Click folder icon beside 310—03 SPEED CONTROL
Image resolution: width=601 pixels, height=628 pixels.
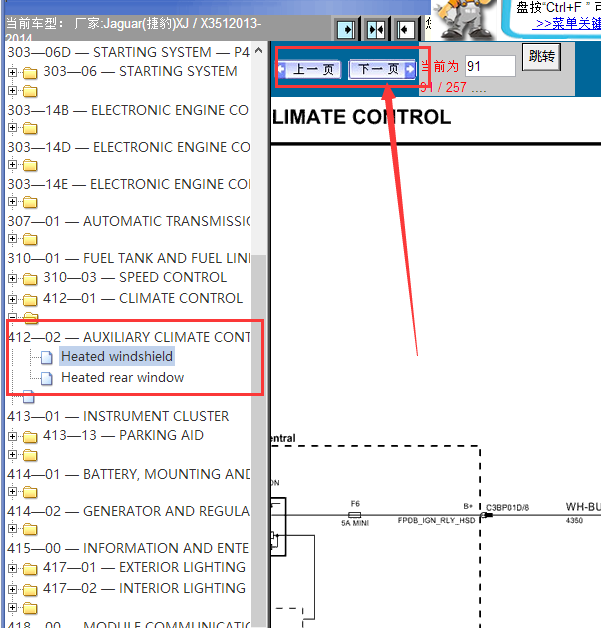(30, 279)
